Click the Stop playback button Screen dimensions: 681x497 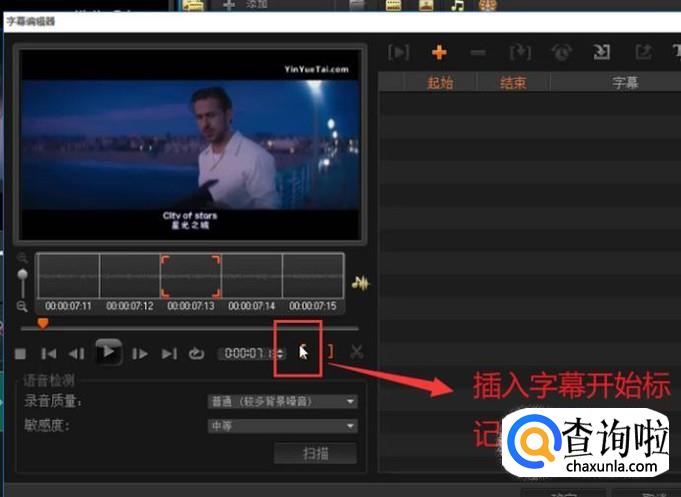[x=20, y=353]
